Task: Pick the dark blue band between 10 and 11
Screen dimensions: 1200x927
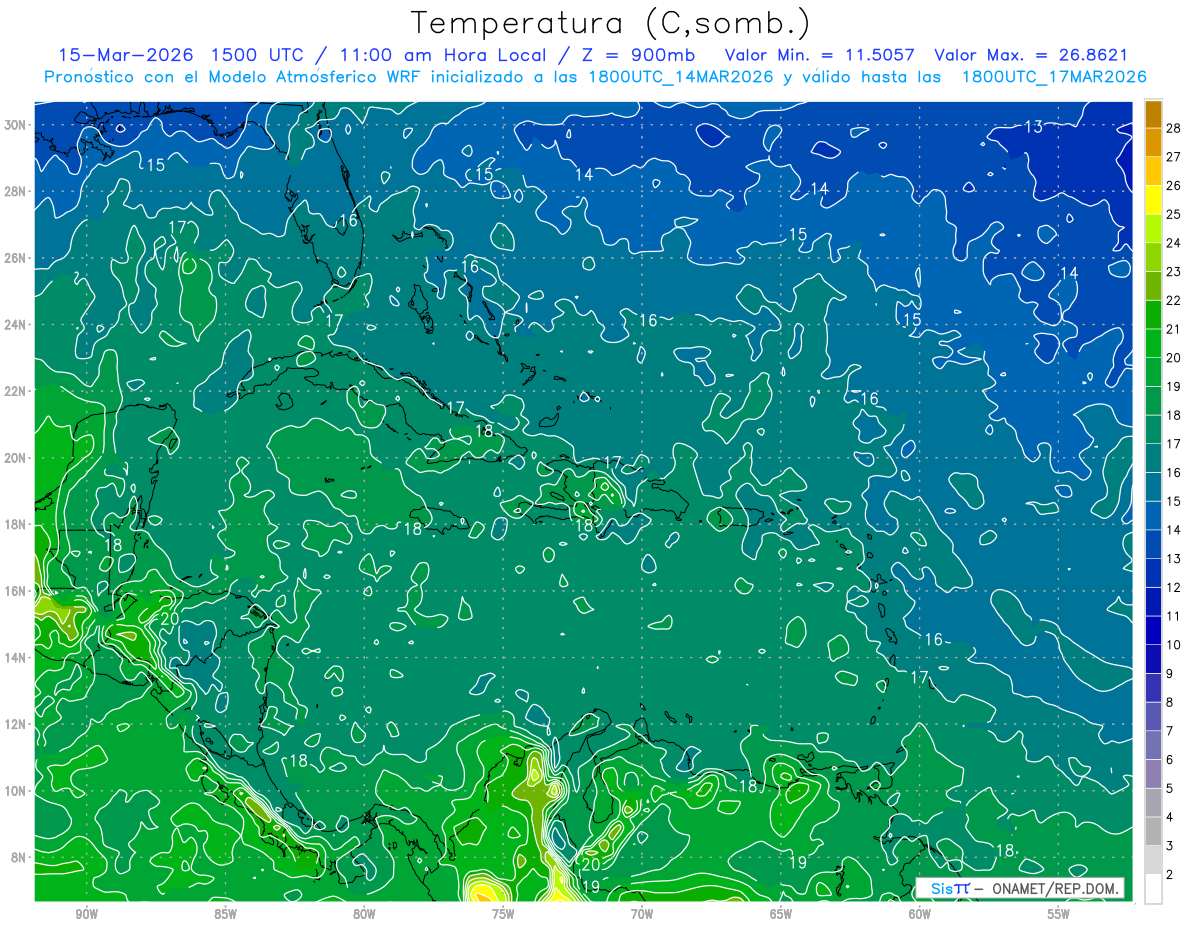Action: pyautogui.click(x=1153, y=630)
